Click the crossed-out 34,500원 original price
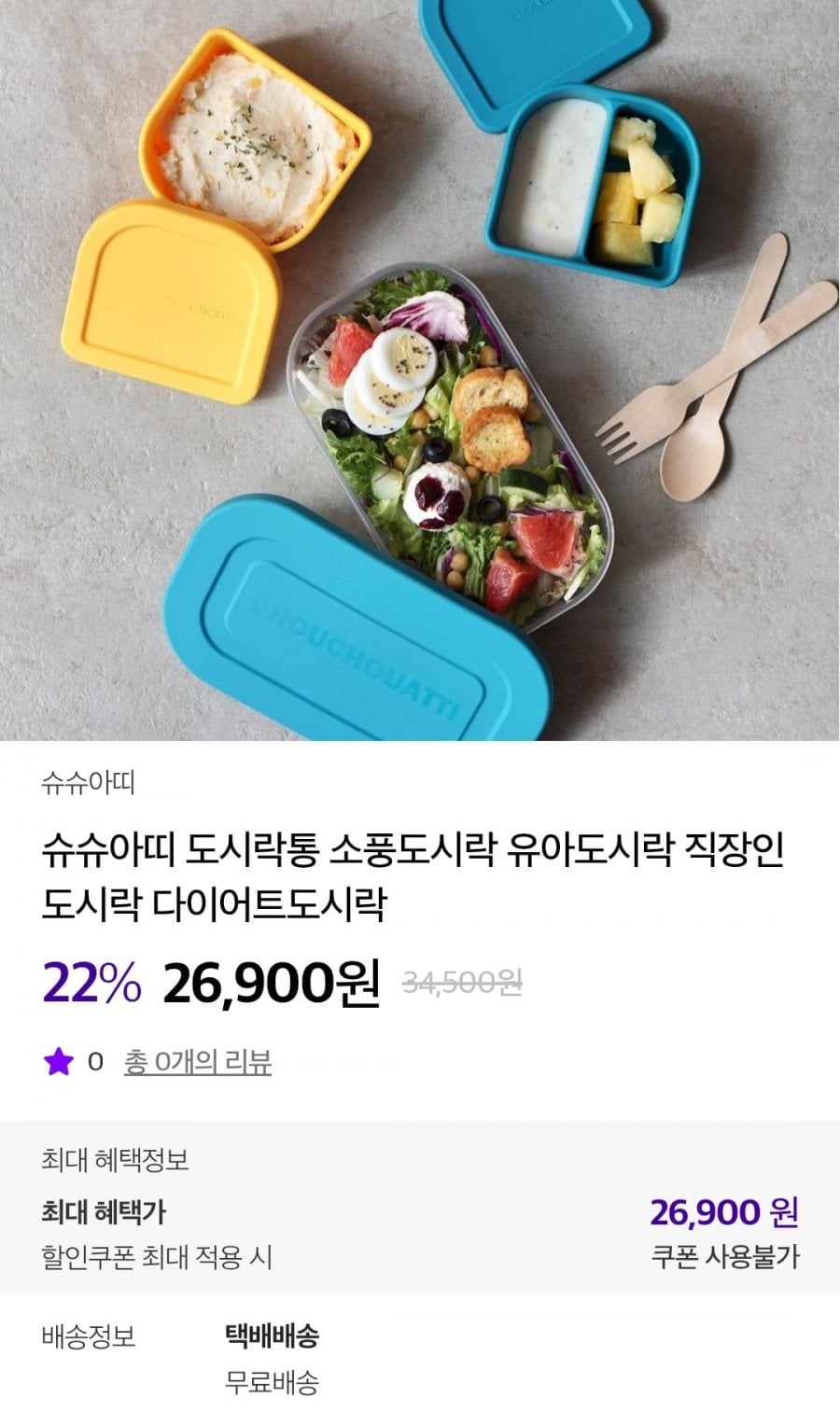This screenshot has width=840, height=1426. tap(462, 982)
